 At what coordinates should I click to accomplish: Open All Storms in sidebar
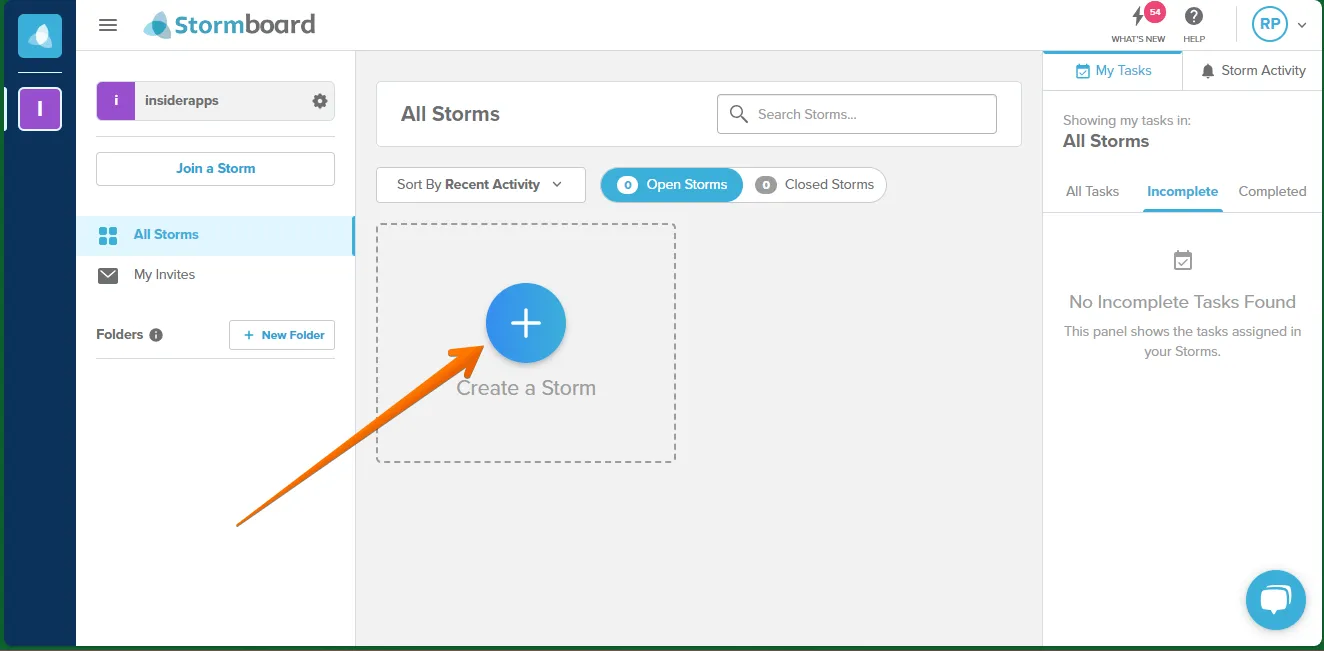click(x=215, y=235)
